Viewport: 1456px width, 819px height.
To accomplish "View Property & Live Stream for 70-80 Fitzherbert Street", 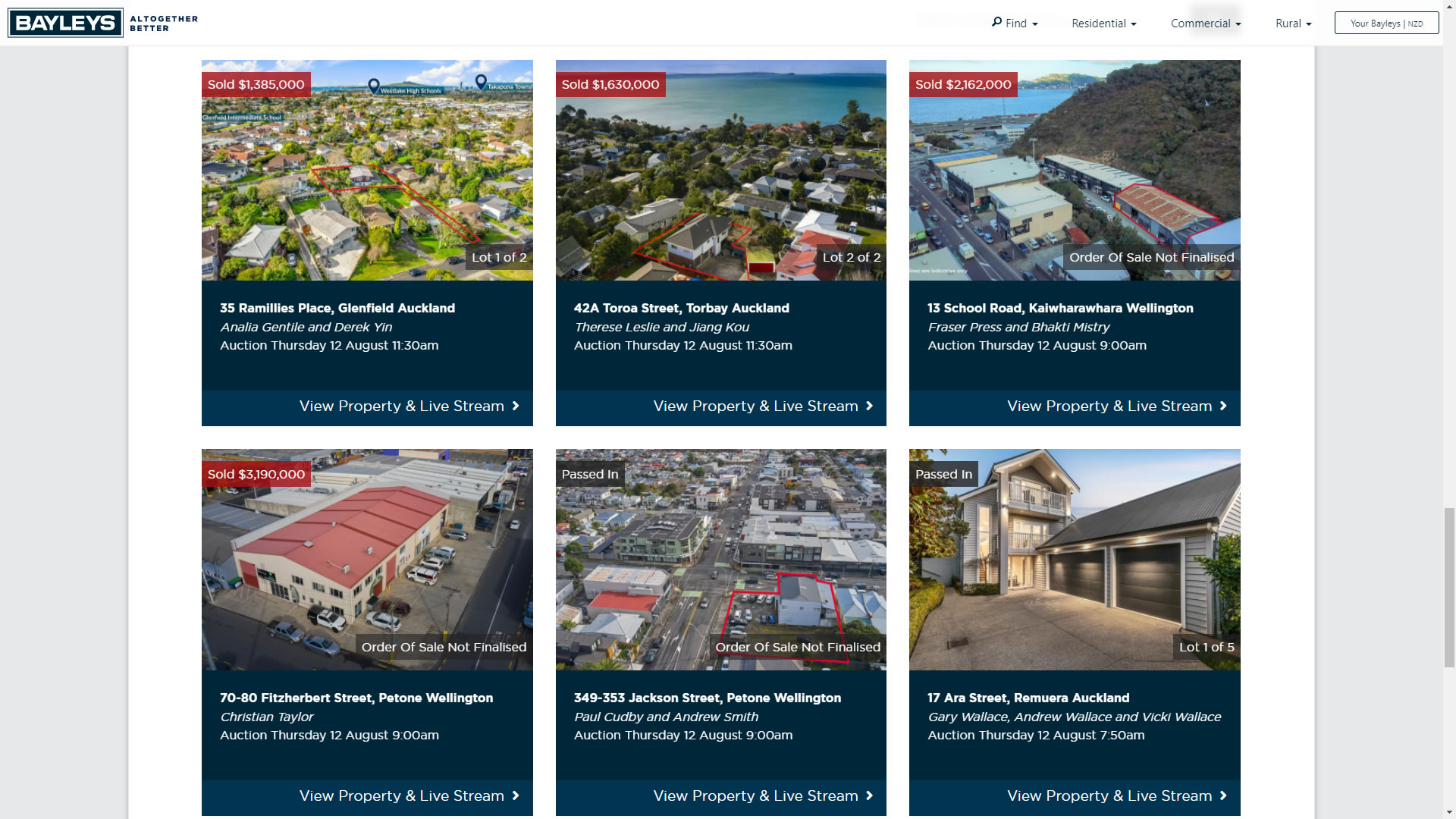I will coord(401,795).
